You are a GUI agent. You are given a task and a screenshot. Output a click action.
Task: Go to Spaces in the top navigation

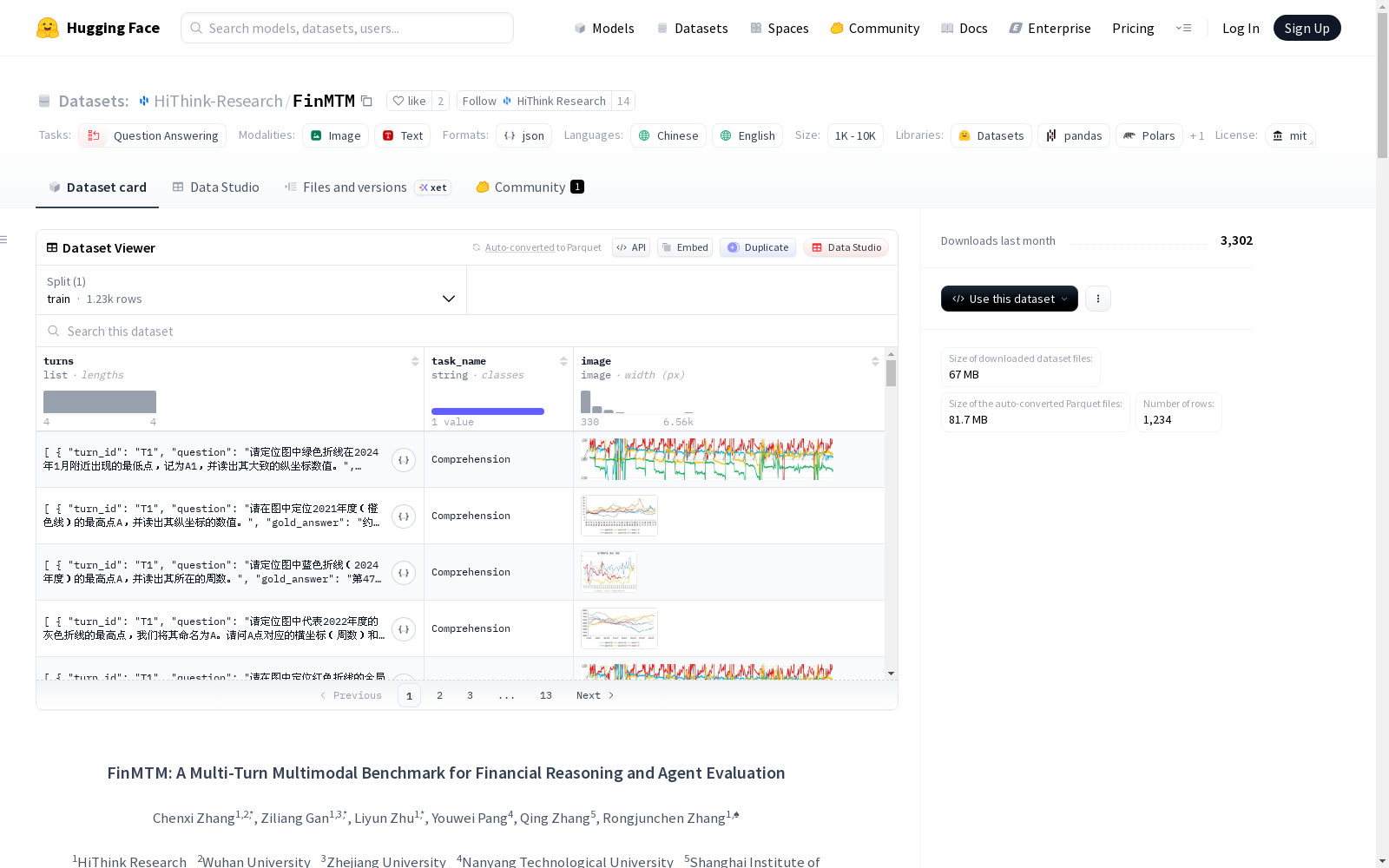tap(780, 28)
